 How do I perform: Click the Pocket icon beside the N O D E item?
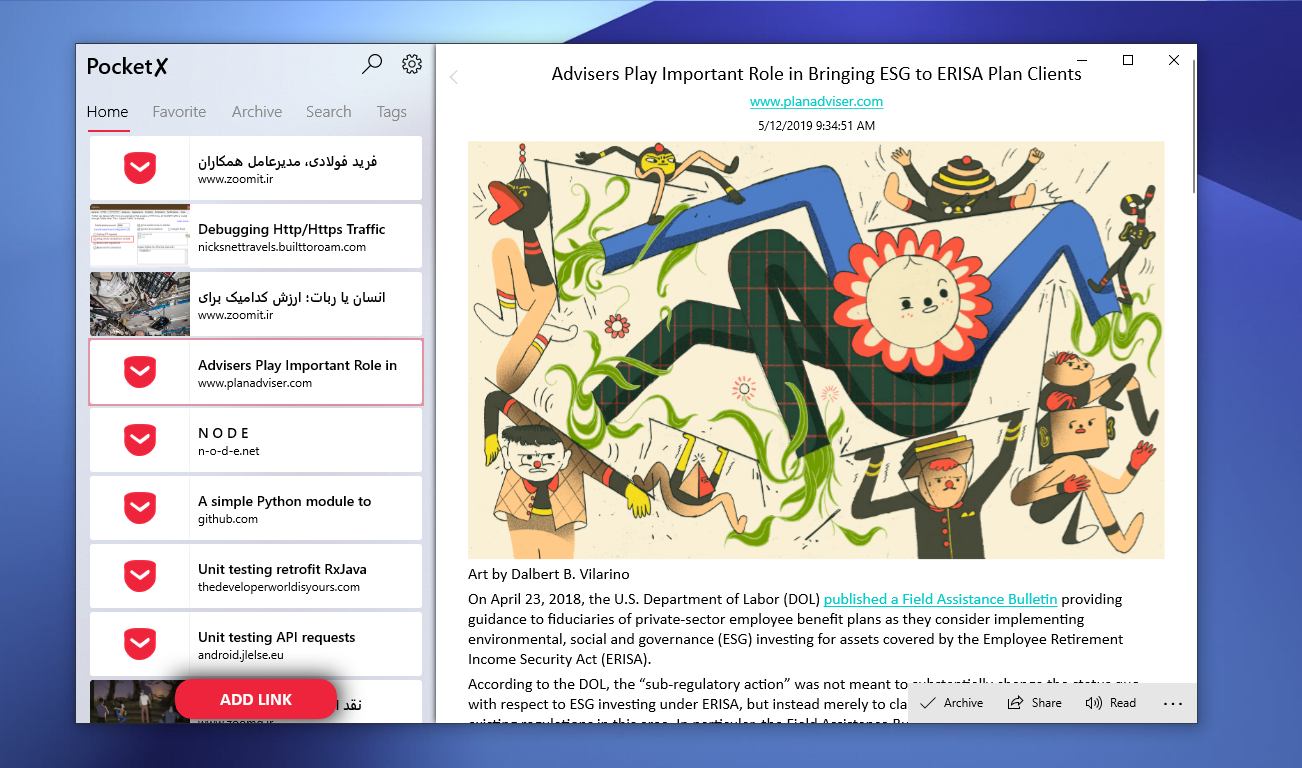[140, 440]
